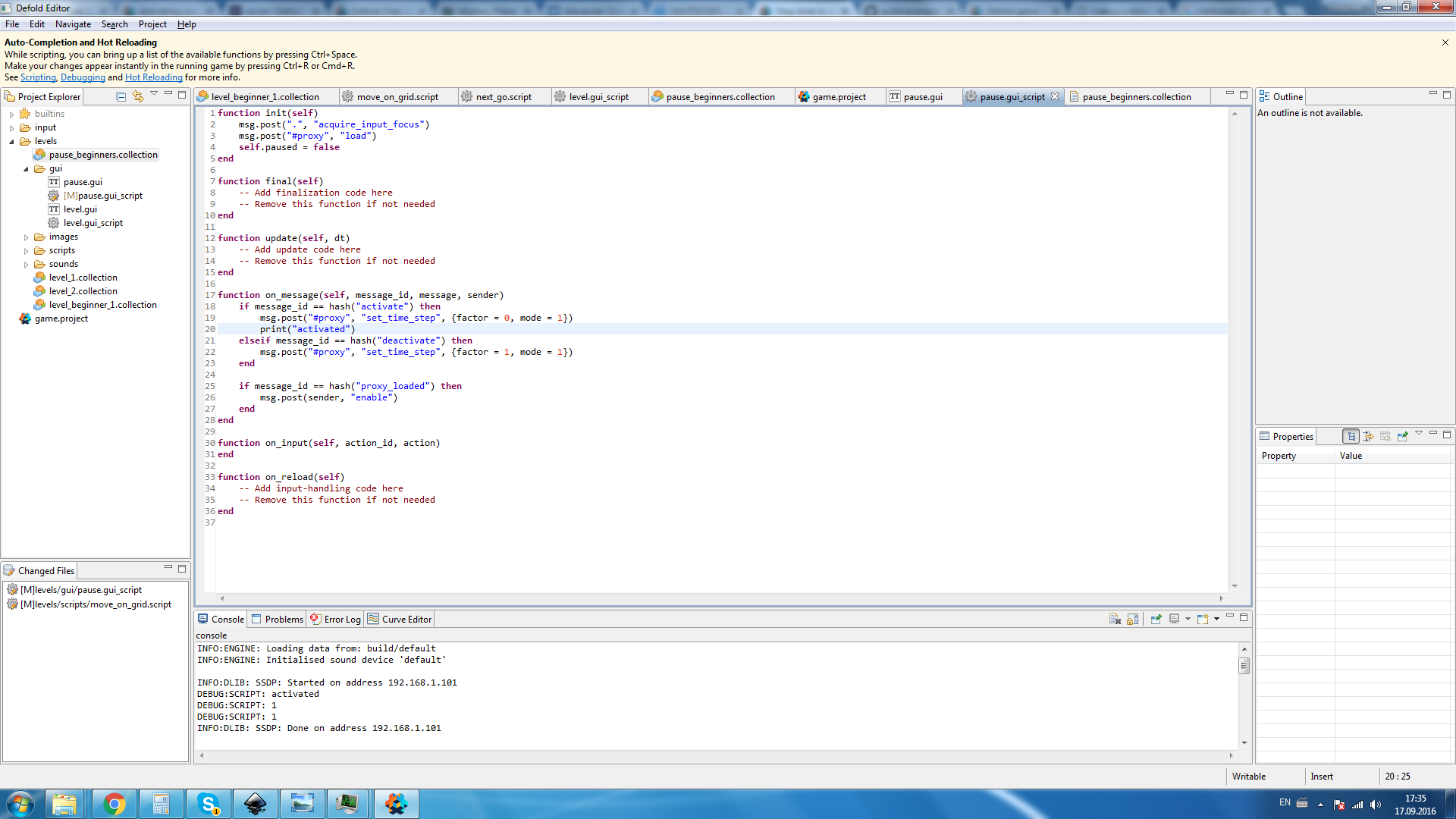Expand the sounds folder
Image resolution: width=1456 pixels, height=819 pixels.
click(x=26, y=265)
